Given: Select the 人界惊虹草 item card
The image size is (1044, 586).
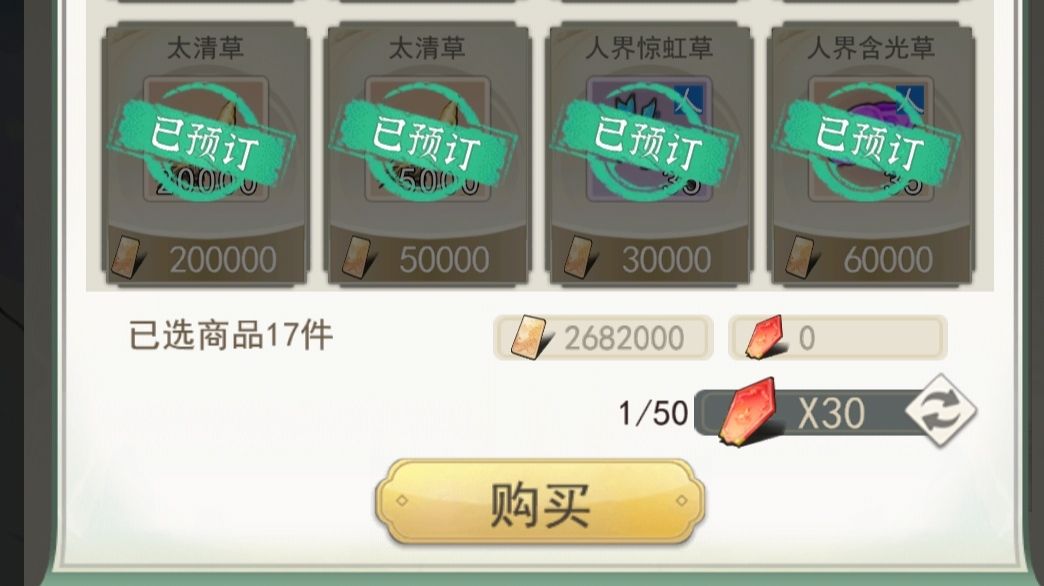Looking at the screenshot, I should 649,155.
